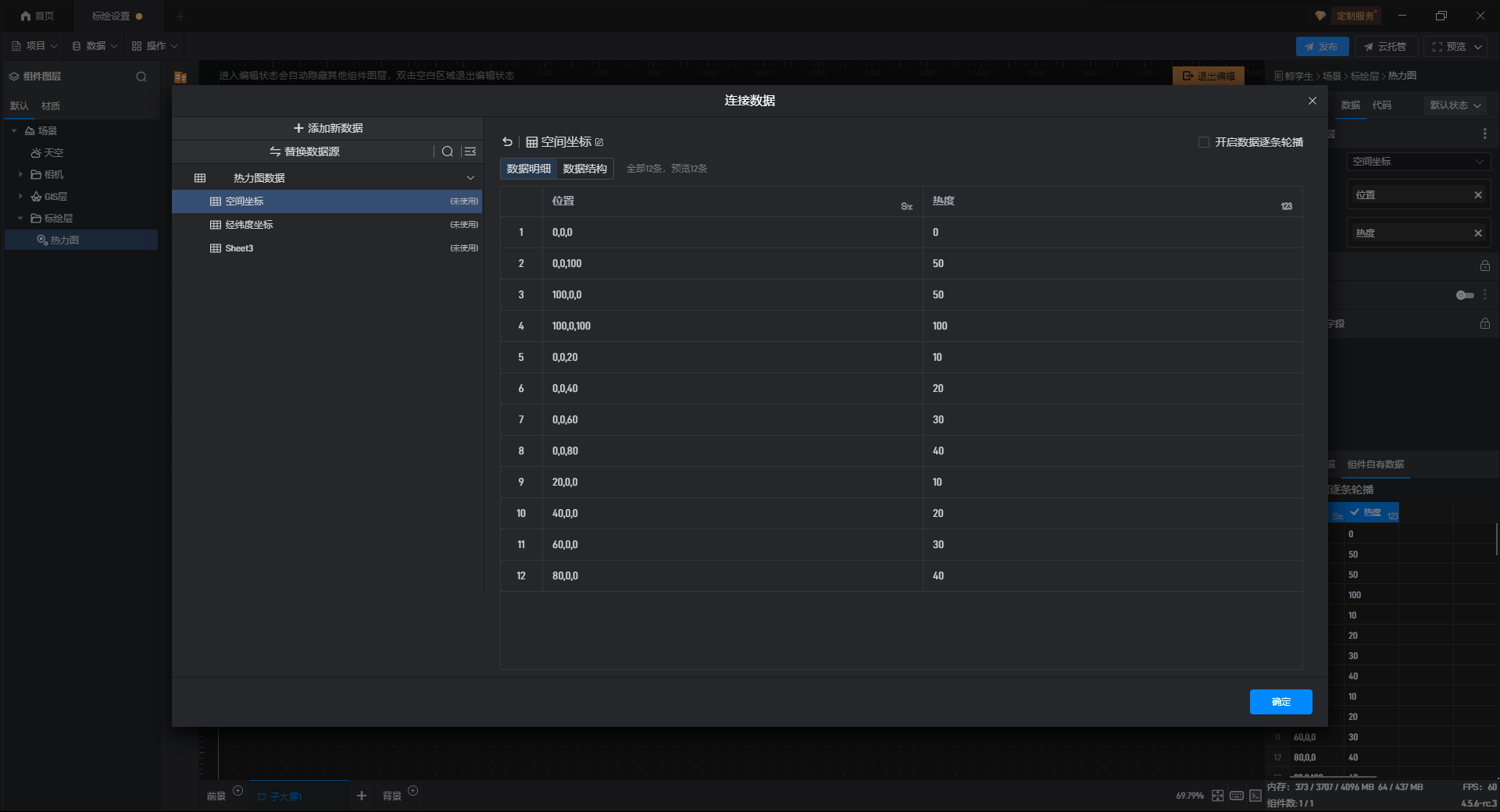Expand 相机 tree node
Image resolution: width=1500 pixels, height=812 pixels.
coord(20,174)
